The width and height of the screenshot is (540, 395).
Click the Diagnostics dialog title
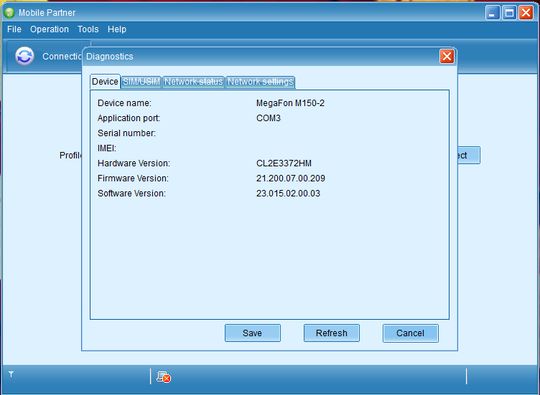110,56
